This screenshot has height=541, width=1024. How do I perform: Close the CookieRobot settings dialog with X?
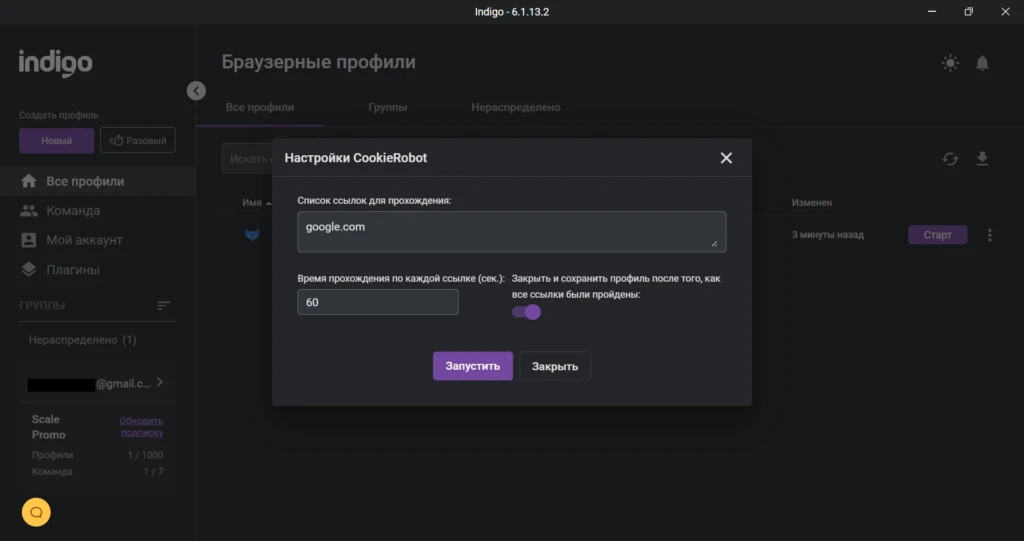point(726,158)
